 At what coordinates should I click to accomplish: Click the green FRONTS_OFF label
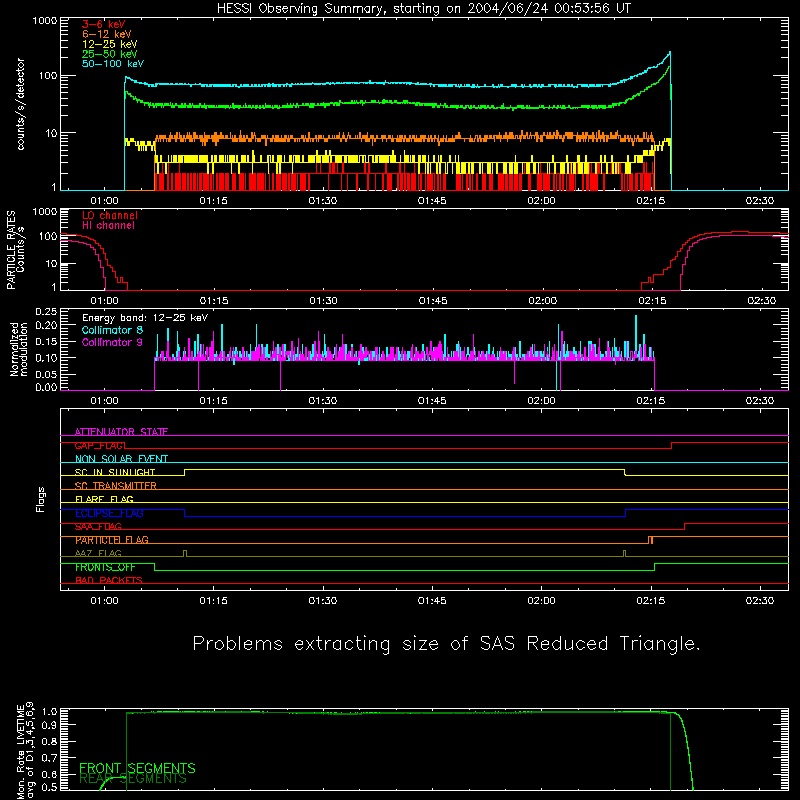105,567
